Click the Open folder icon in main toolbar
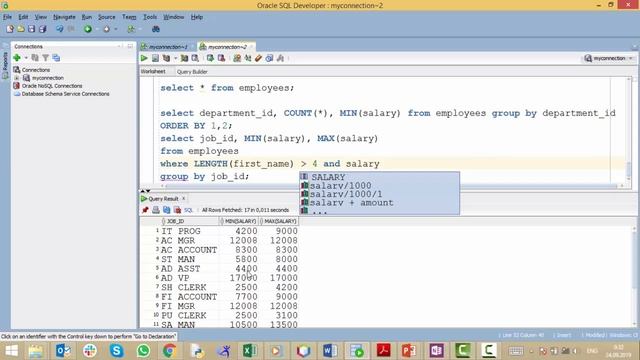 [20, 29]
